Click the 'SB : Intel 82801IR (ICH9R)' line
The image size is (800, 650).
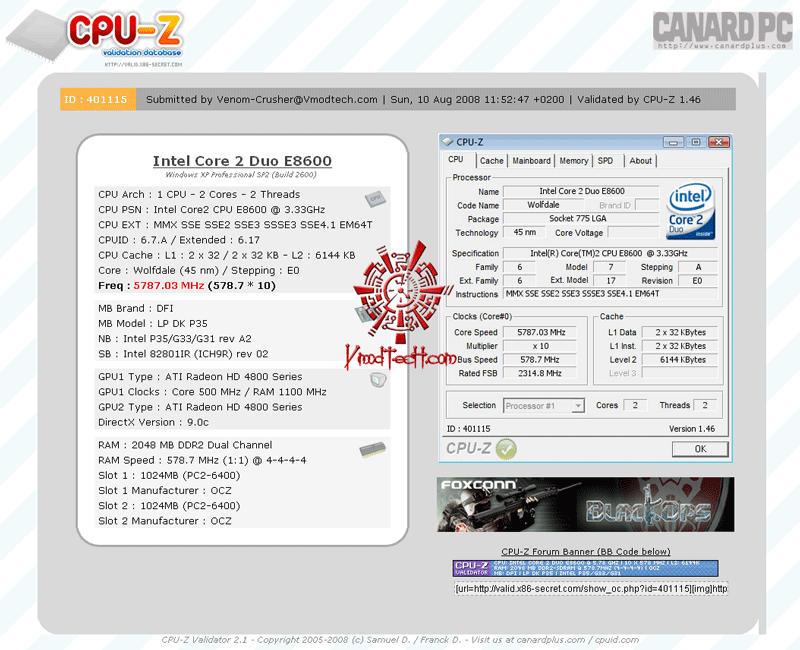pyautogui.click(x=183, y=354)
